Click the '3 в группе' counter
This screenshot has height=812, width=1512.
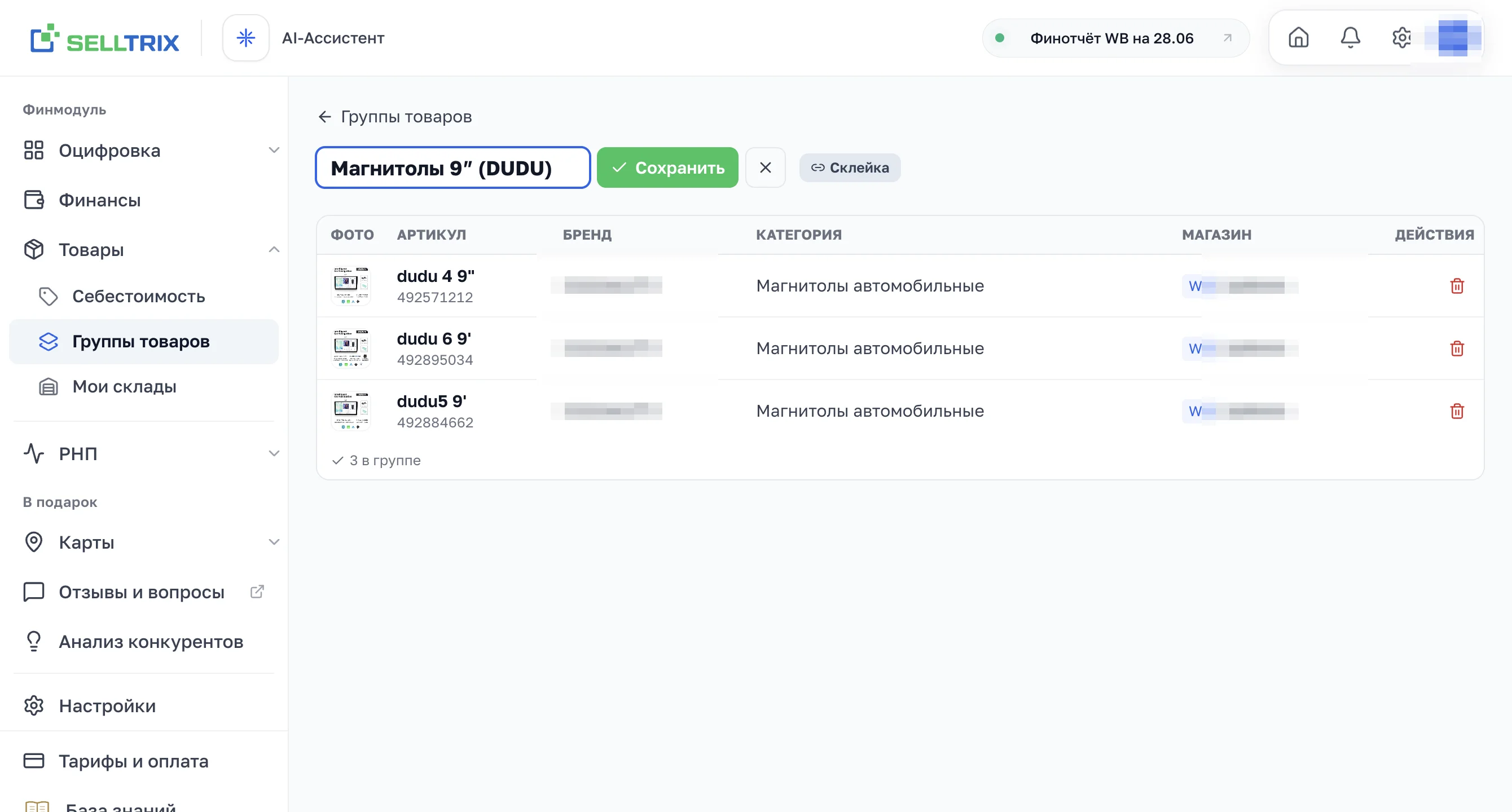click(376, 461)
